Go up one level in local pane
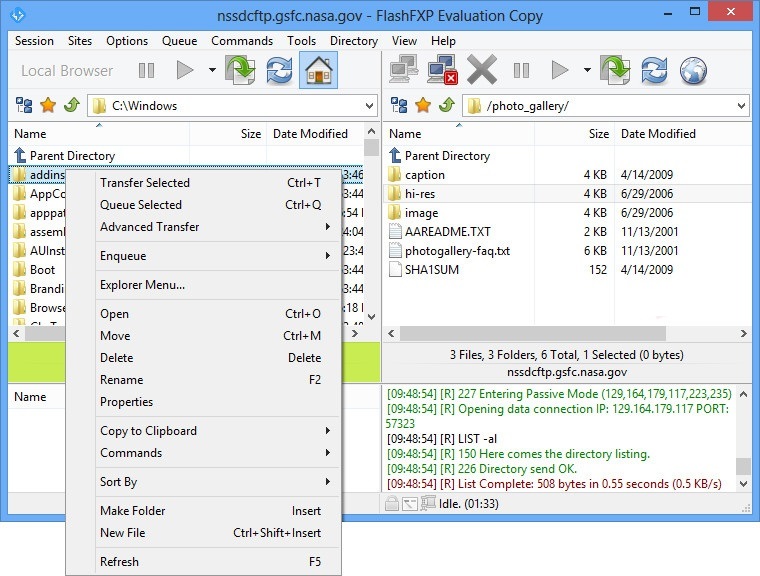The height and width of the screenshot is (576, 760). pos(72,105)
